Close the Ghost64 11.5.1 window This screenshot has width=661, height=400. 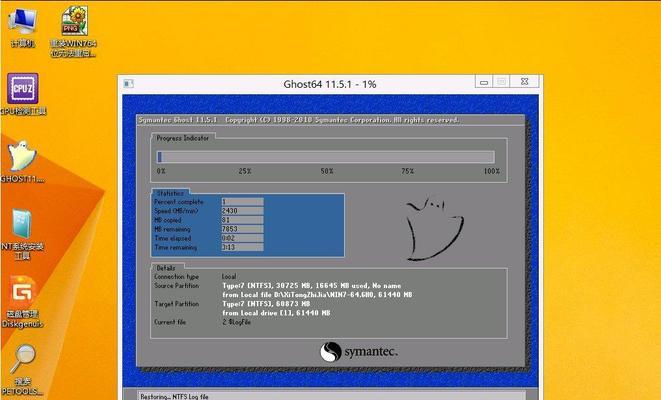(524, 82)
